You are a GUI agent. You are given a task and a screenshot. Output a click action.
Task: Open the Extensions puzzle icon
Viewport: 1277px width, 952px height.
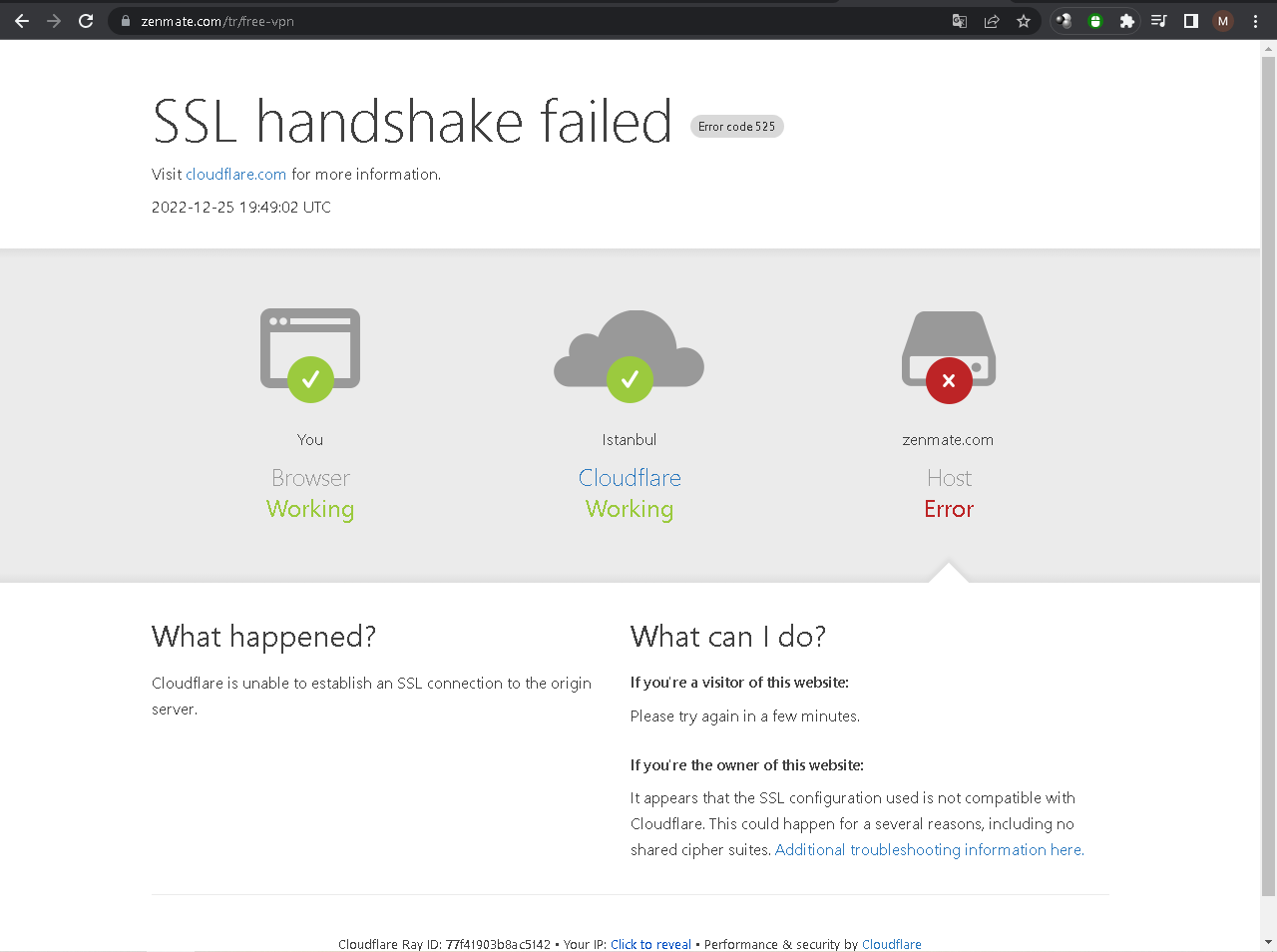point(1127,21)
